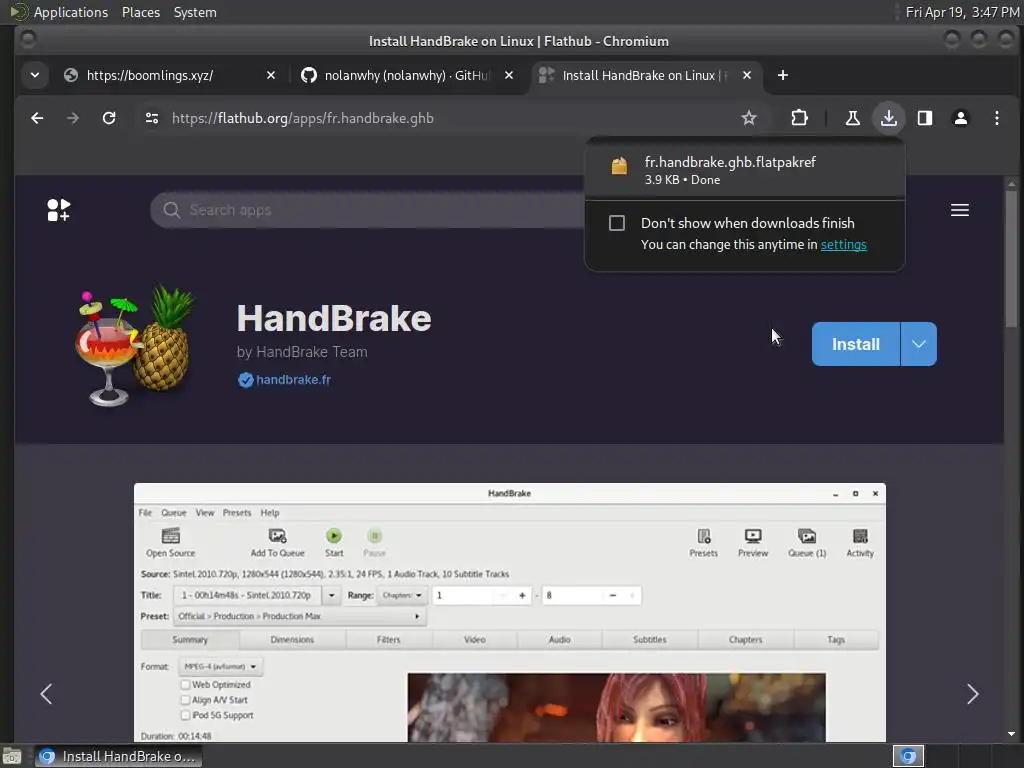Close the boomlings.xyz tab

click(x=271, y=75)
